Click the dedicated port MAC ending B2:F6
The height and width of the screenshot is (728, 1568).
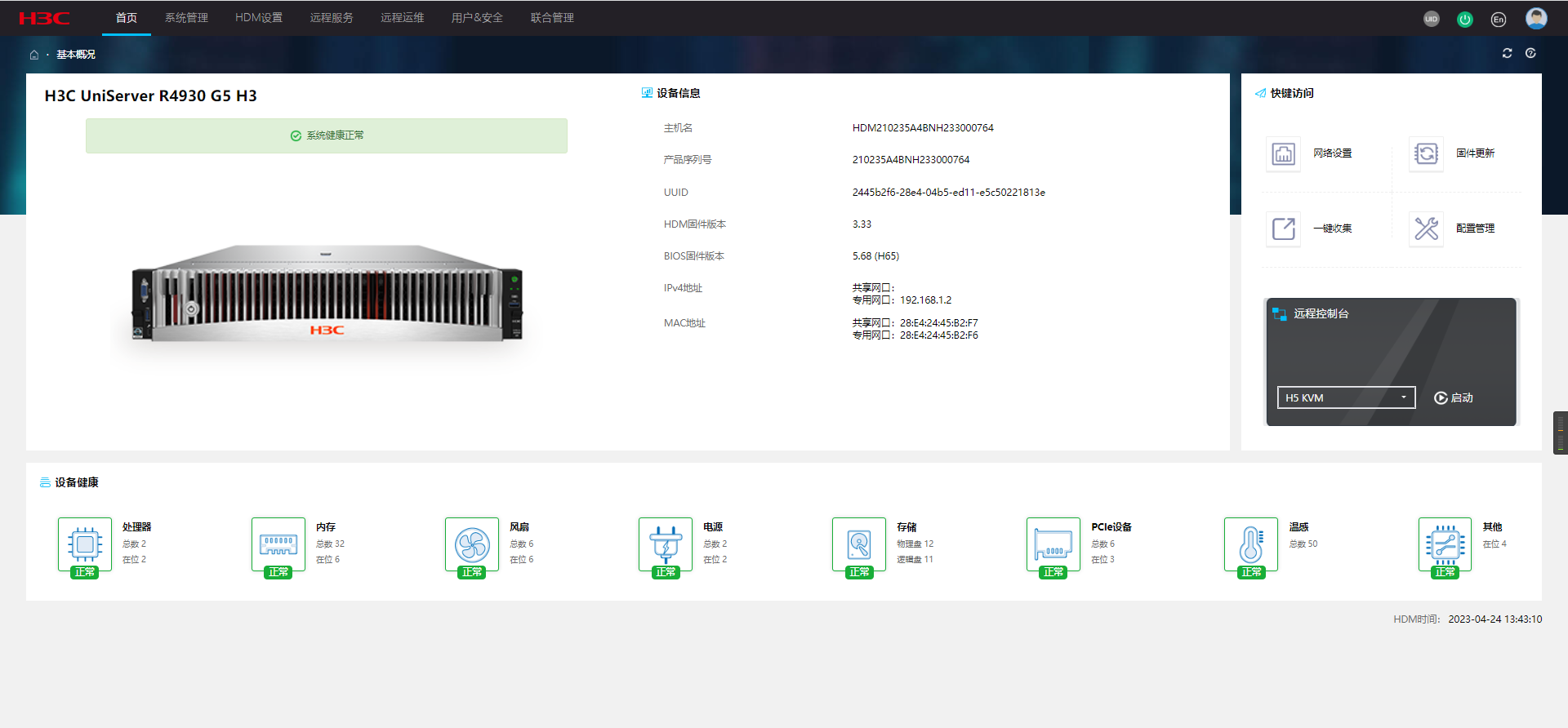pyautogui.click(x=939, y=335)
